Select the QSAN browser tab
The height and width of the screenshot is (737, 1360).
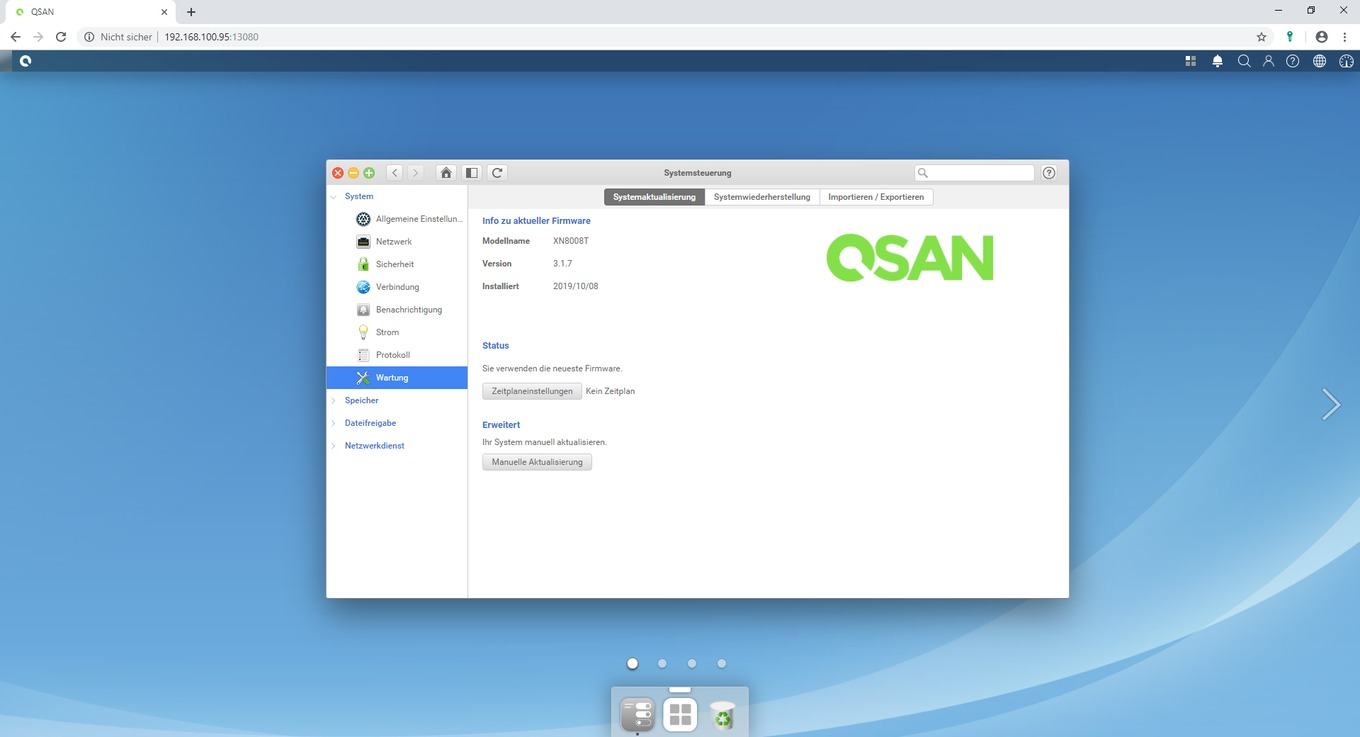[x=92, y=12]
